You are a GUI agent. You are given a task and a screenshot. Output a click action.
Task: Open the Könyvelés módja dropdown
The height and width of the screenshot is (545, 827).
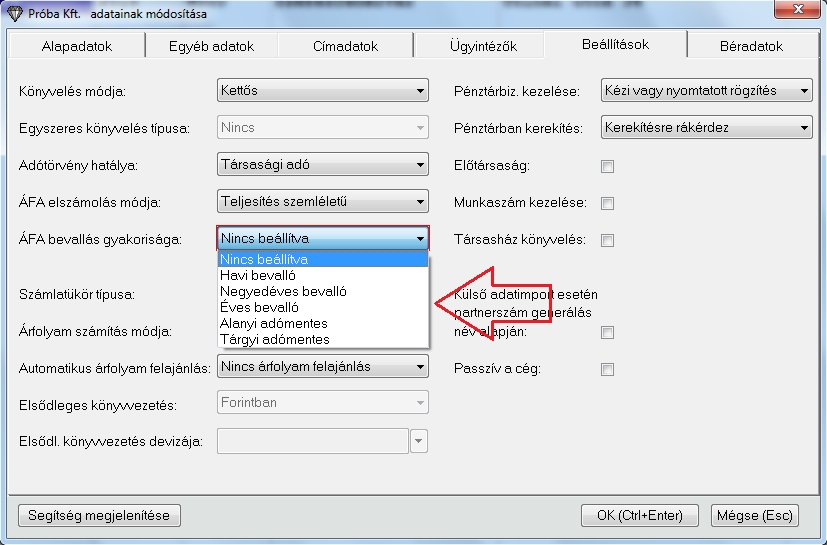coord(322,91)
